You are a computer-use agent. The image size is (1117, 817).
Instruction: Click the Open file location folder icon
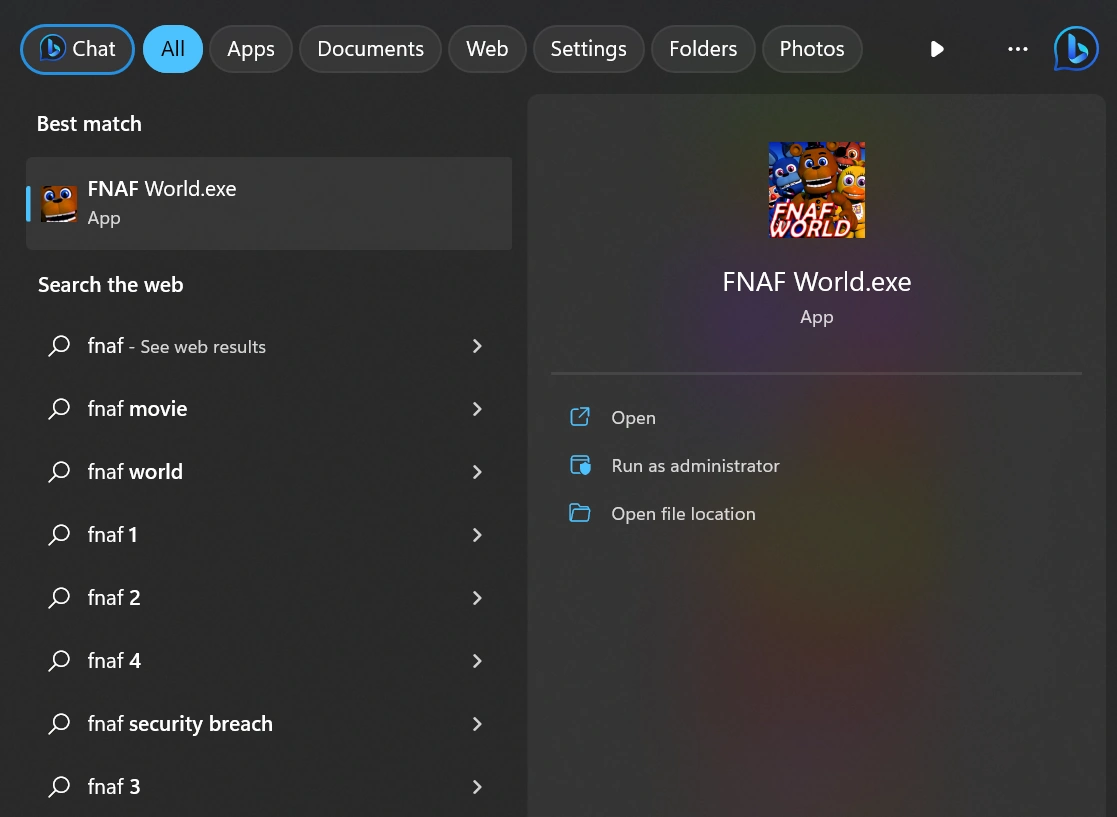[580, 513]
